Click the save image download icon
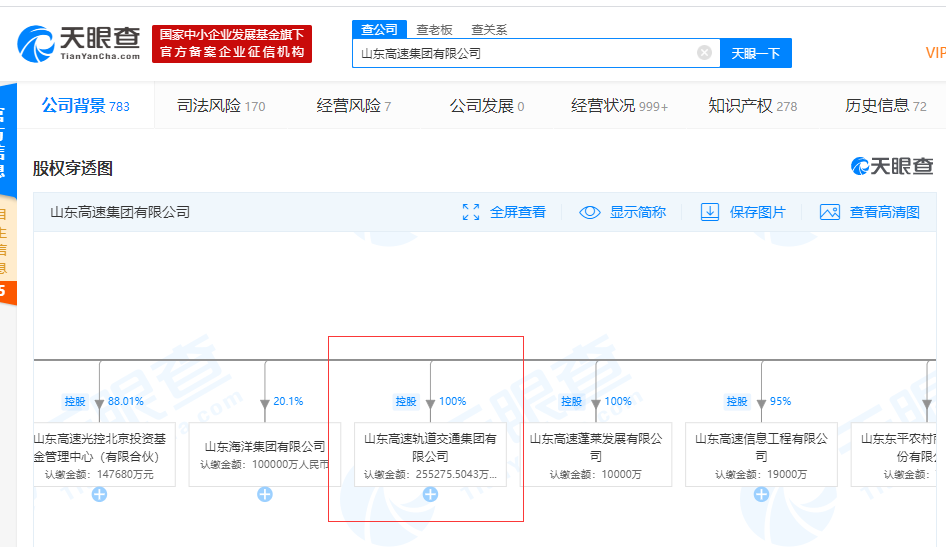 point(710,212)
